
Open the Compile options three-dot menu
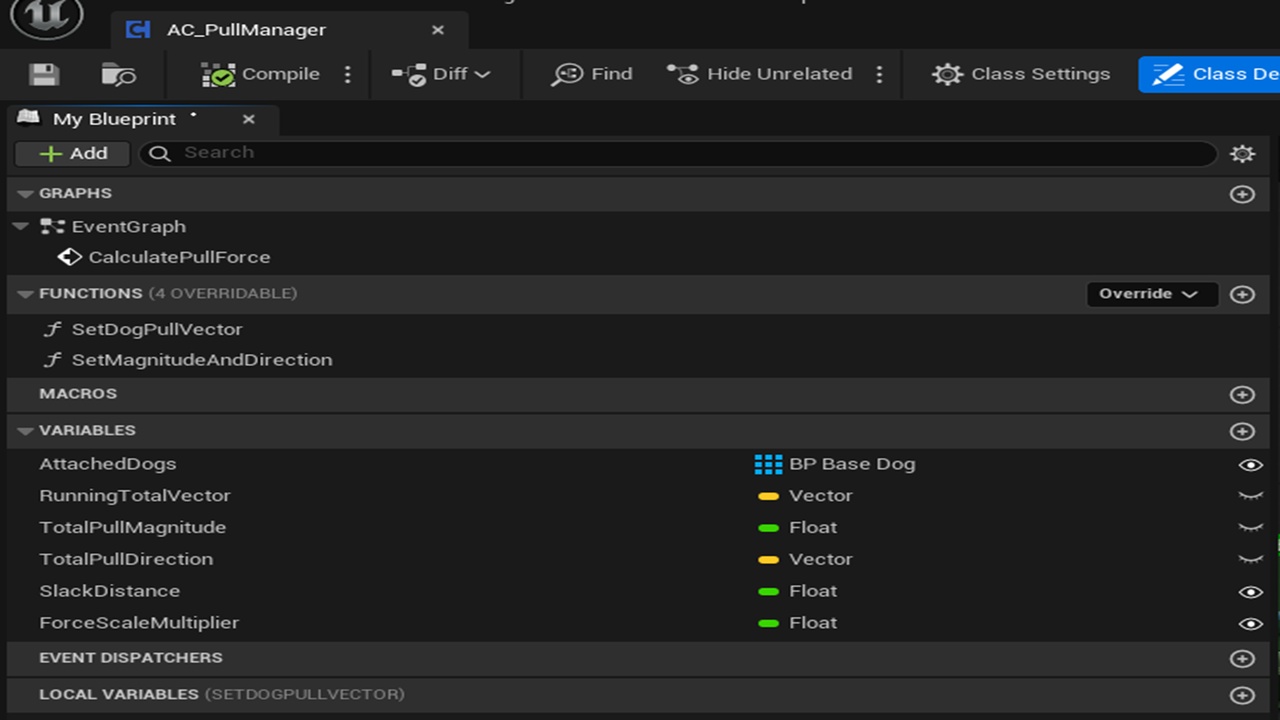(348, 74)
